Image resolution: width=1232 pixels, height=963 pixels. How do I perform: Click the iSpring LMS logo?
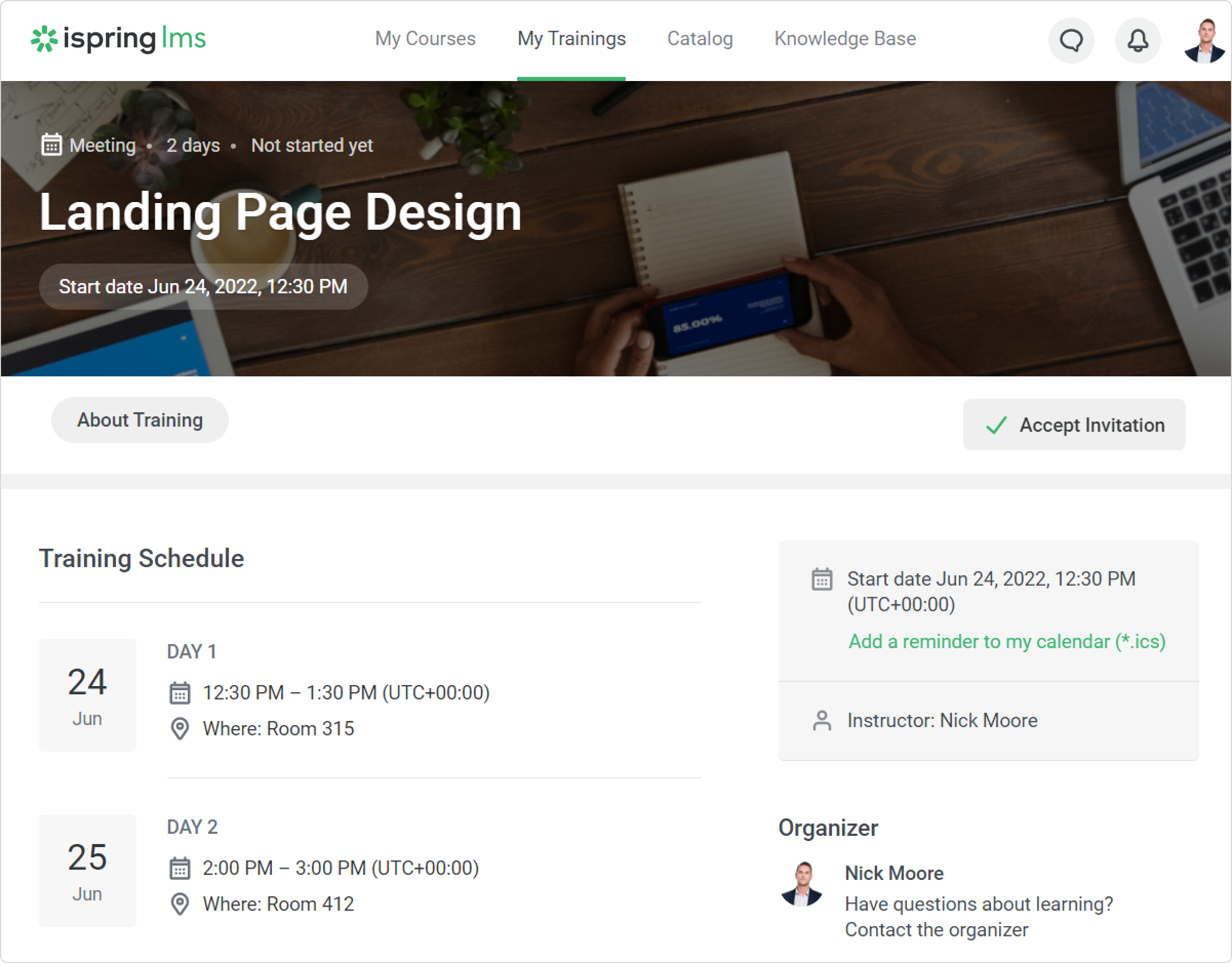tap(118, 39)
